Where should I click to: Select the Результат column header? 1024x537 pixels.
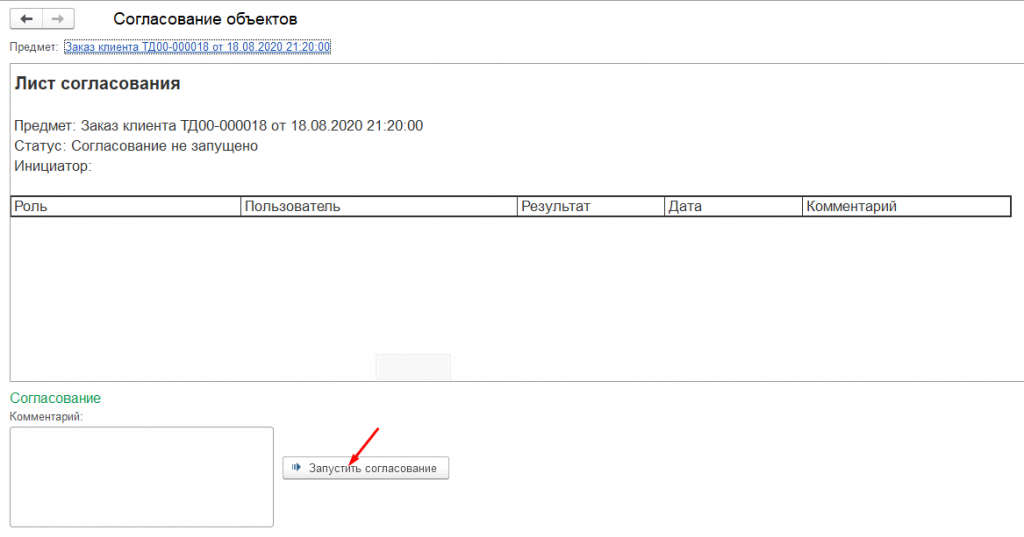(591, 206)
